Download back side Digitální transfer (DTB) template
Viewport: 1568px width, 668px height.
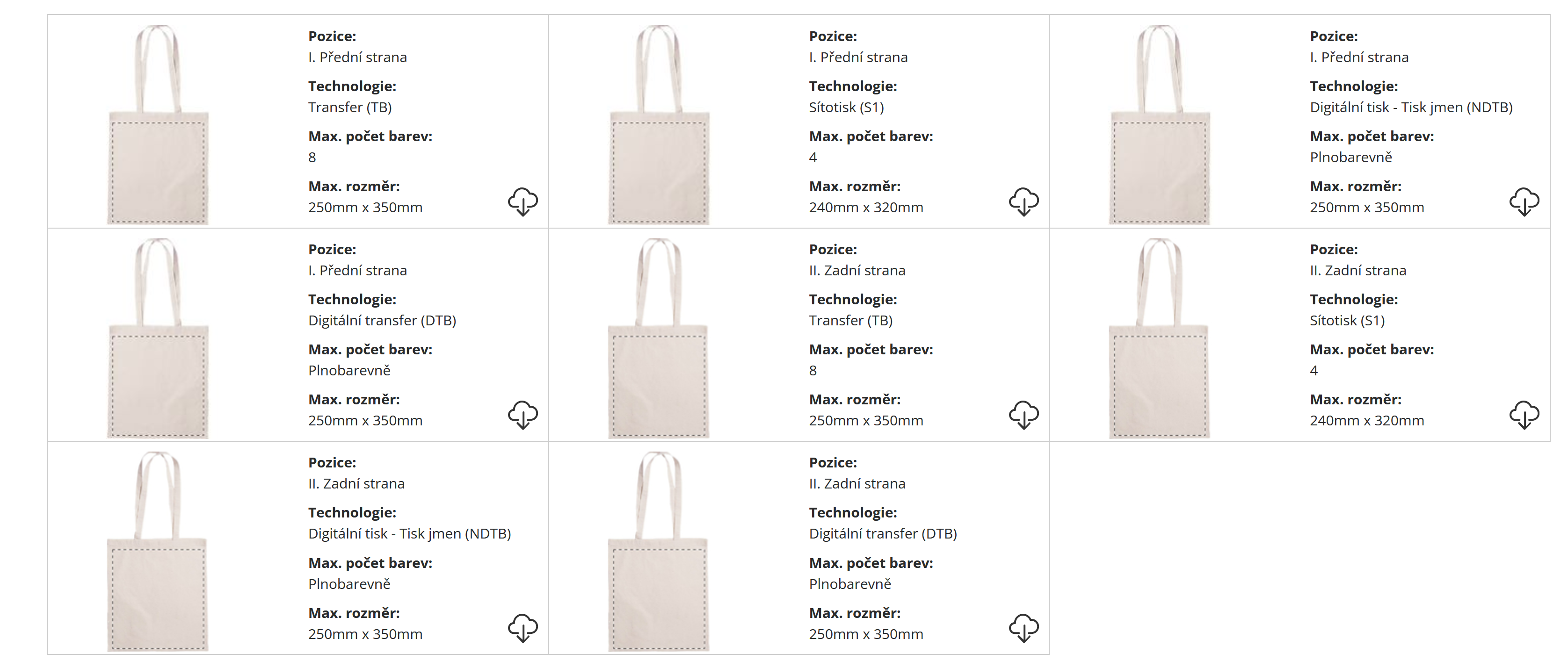[x=1024, y=628]
